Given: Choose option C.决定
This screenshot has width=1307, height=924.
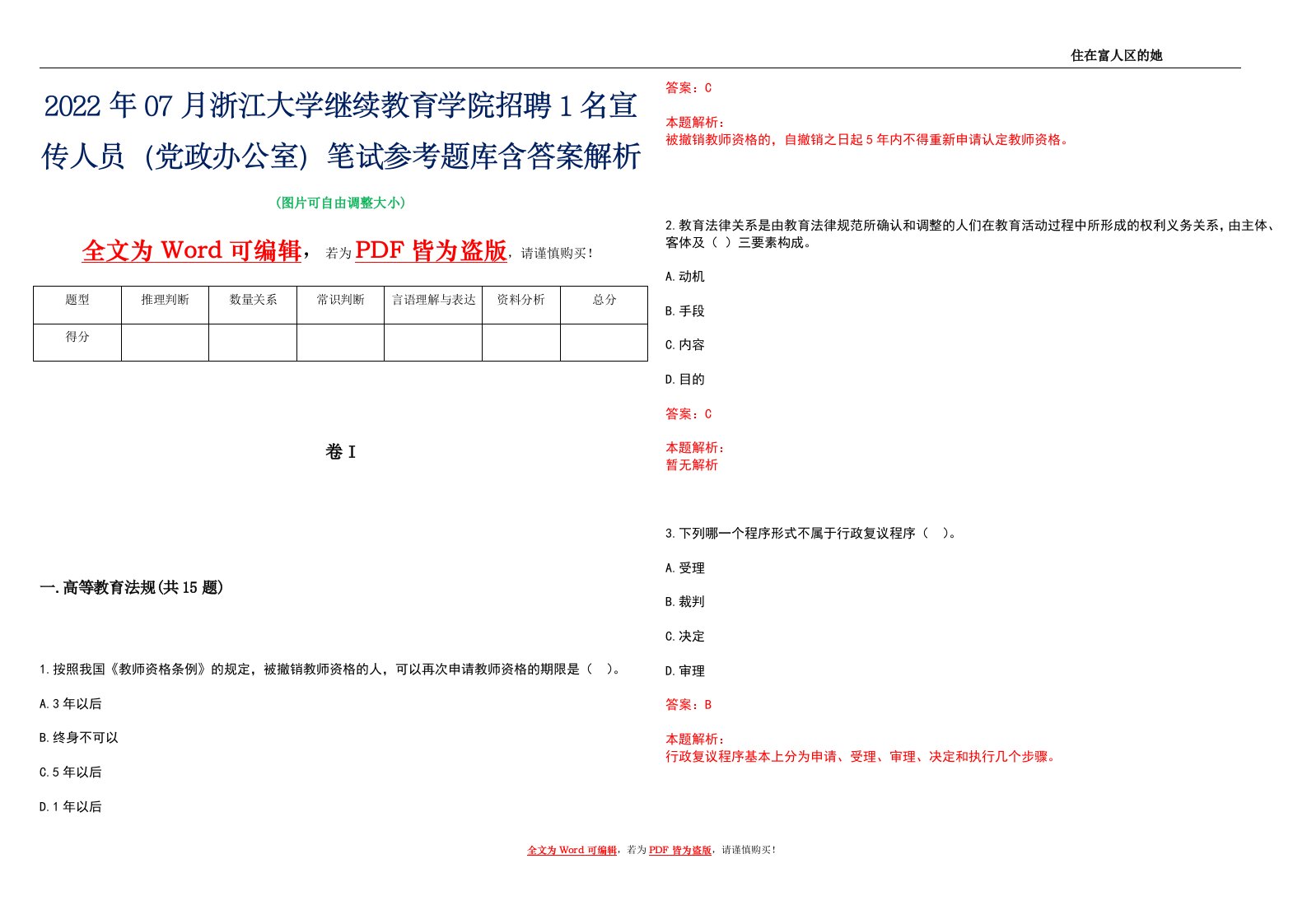Looking at the screenshot, I should [x=685, y=637].
